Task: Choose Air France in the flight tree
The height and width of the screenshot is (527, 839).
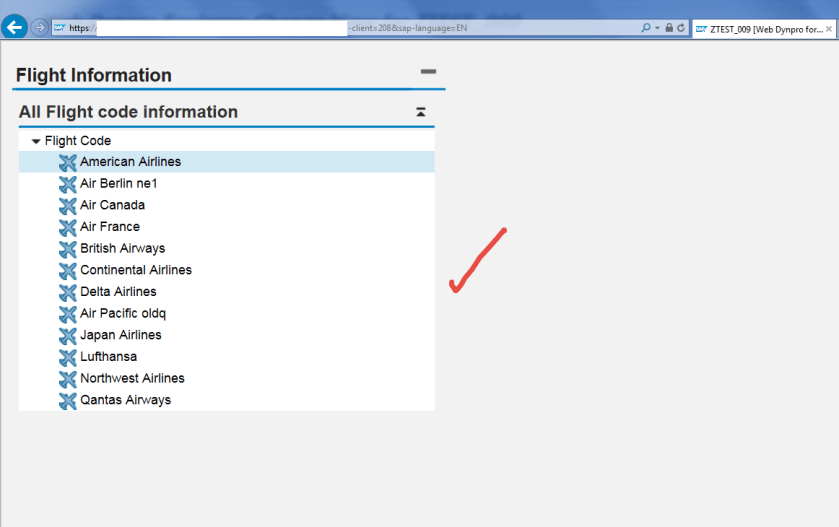Action: pyautogui.click(x=110, y=227)
